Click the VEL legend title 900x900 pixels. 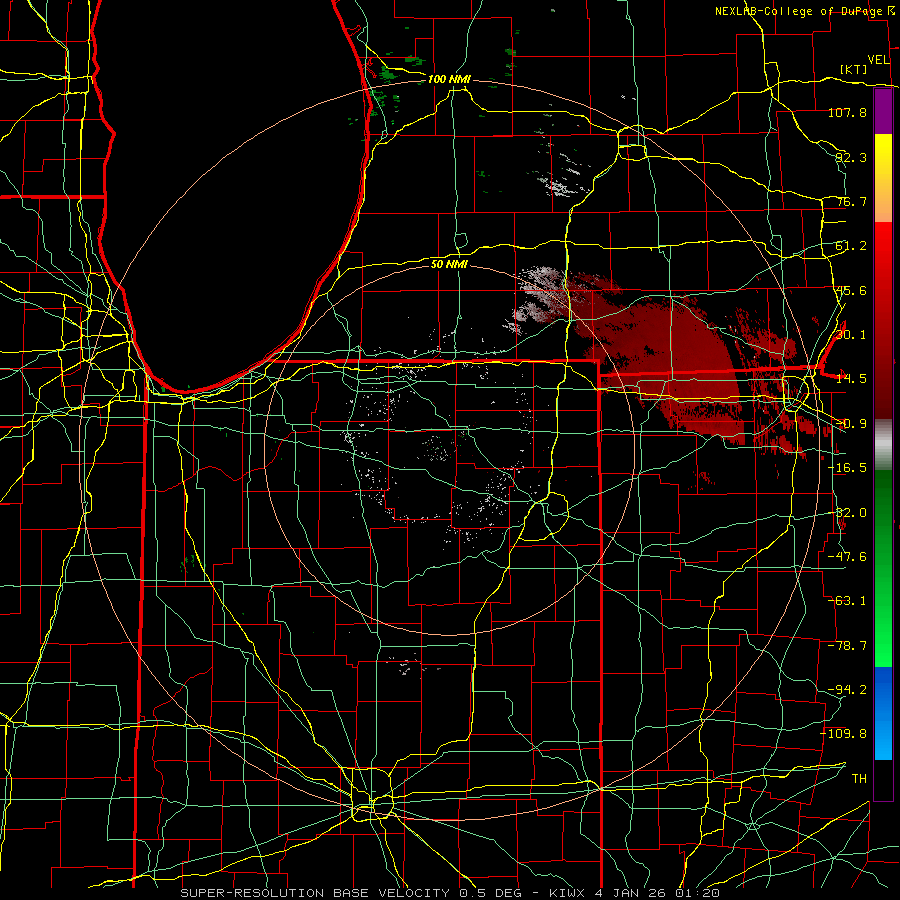(x=878, y=60)
